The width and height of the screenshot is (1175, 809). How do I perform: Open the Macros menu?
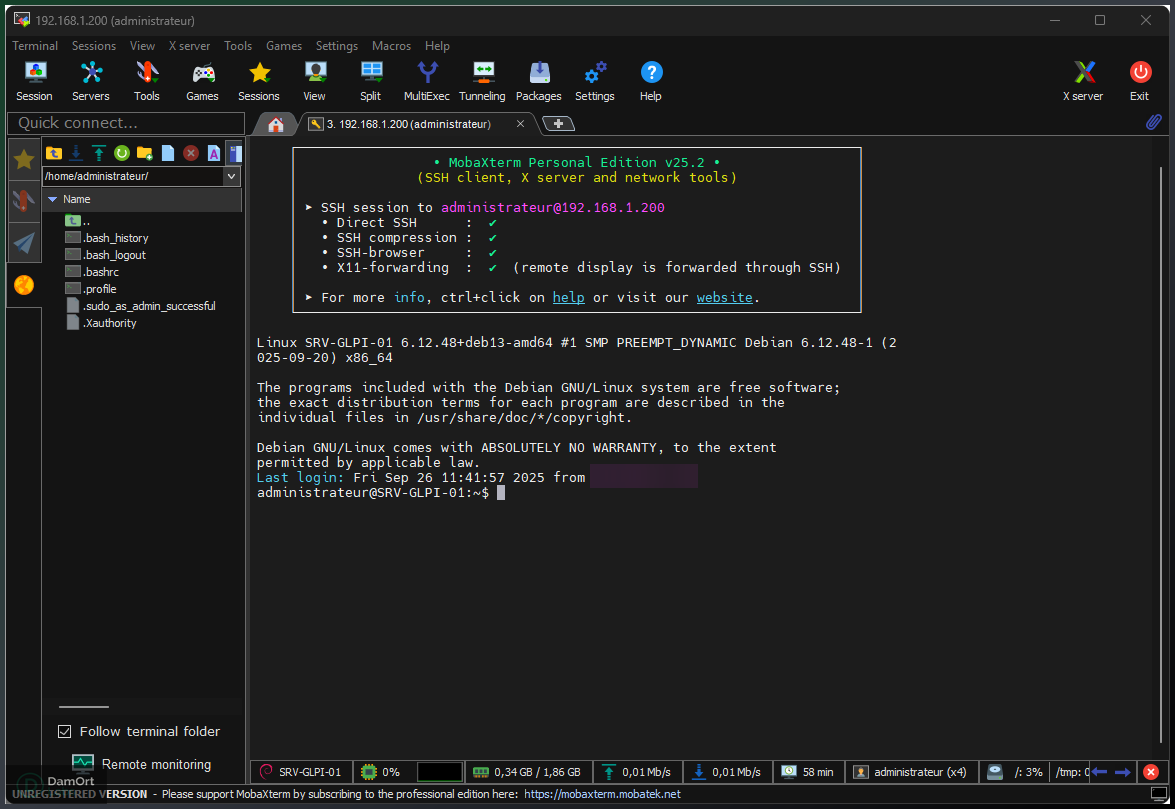click(x=391, y=45)
